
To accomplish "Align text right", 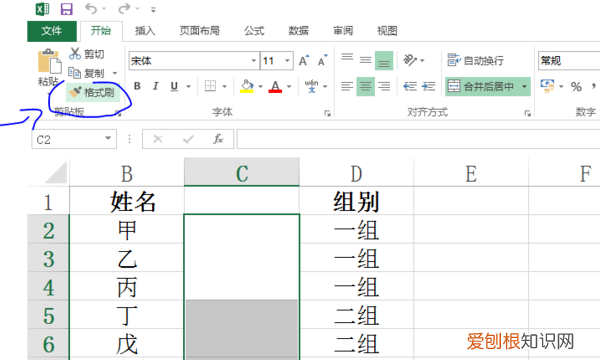I will coord(384,86).
